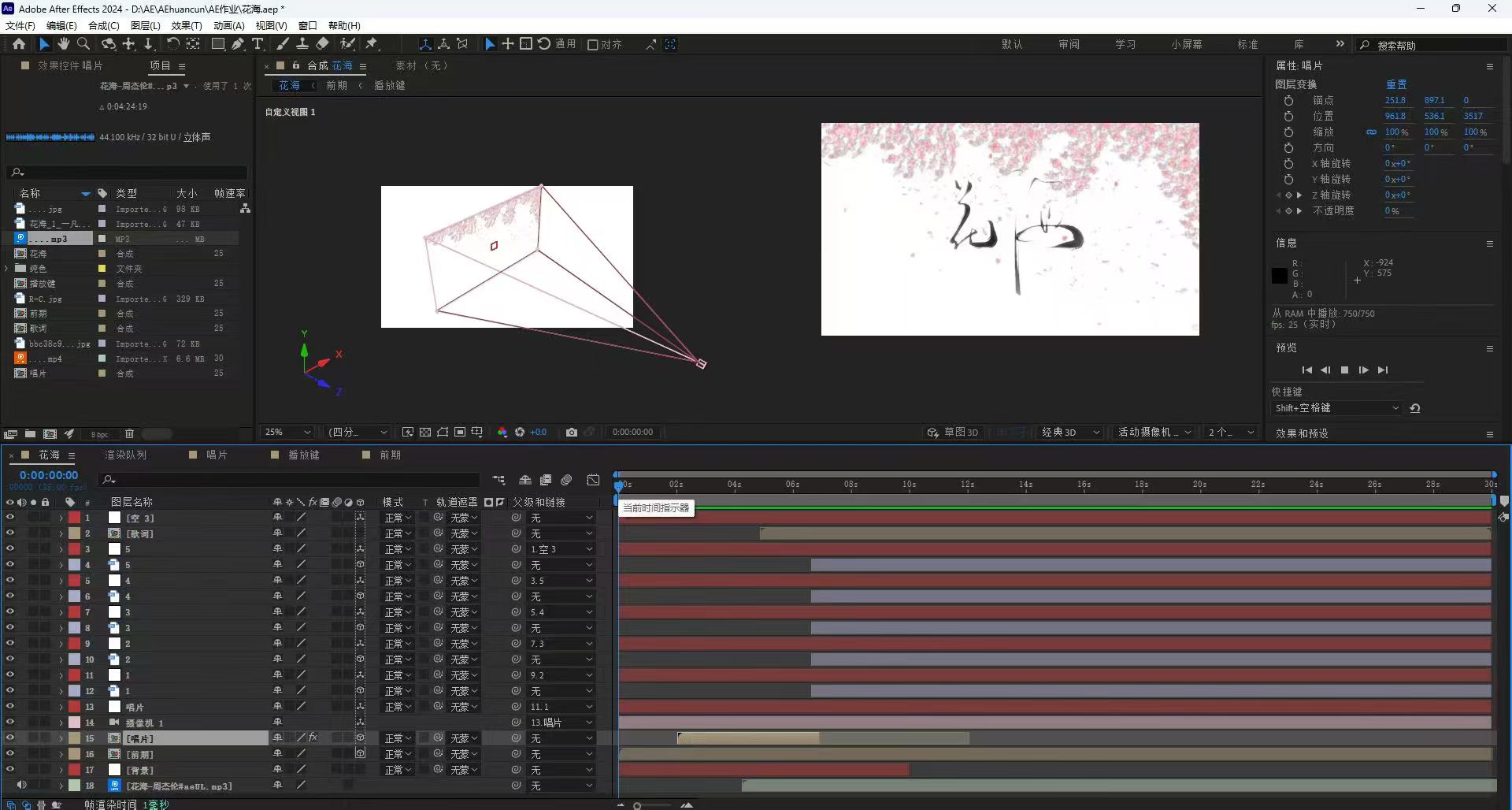Screen dimensions: 1512x810
Task: Expand layer 15 唱片 properties
Action: (61, 738)
